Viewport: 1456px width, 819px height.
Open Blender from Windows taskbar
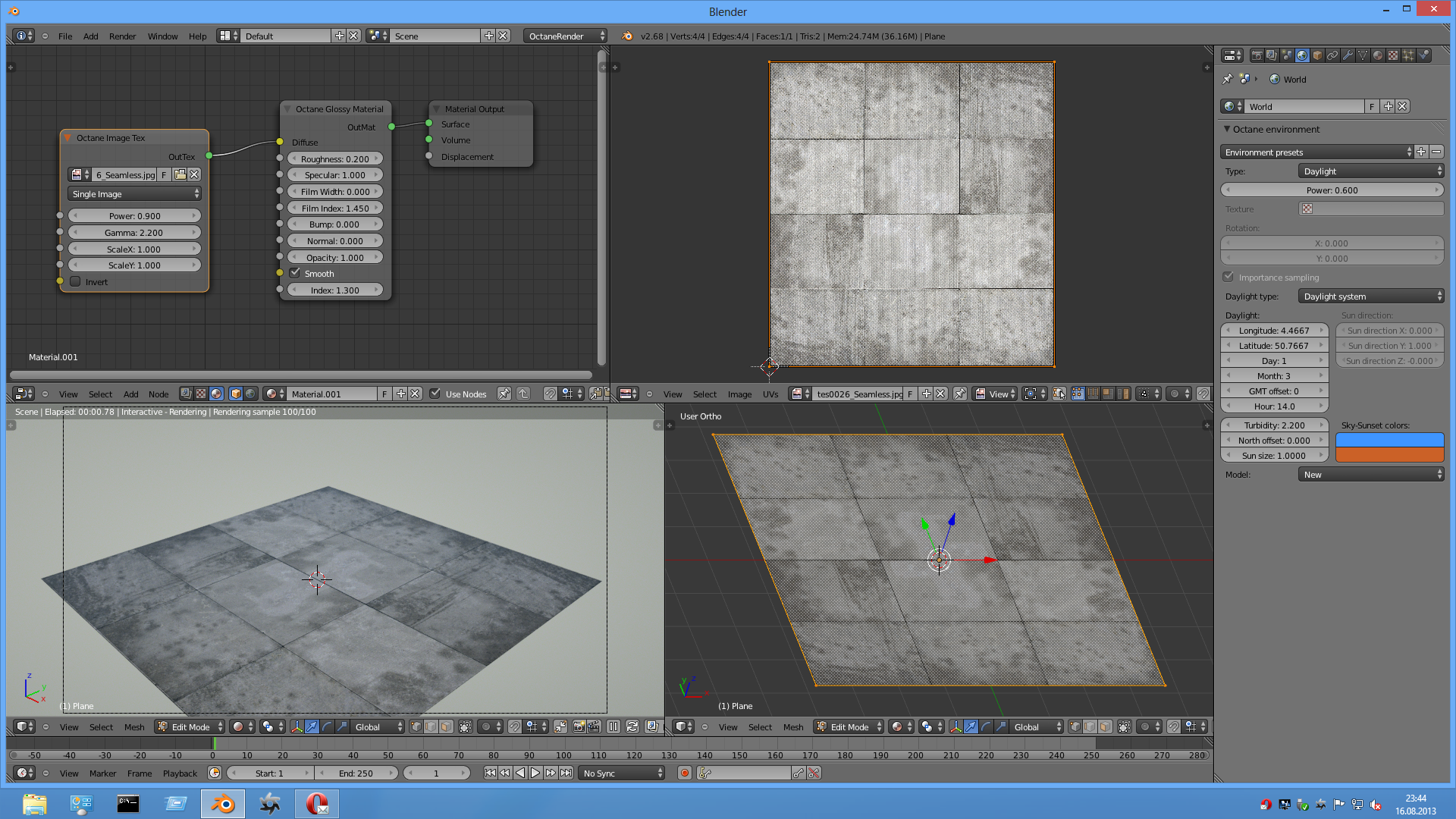223,803
